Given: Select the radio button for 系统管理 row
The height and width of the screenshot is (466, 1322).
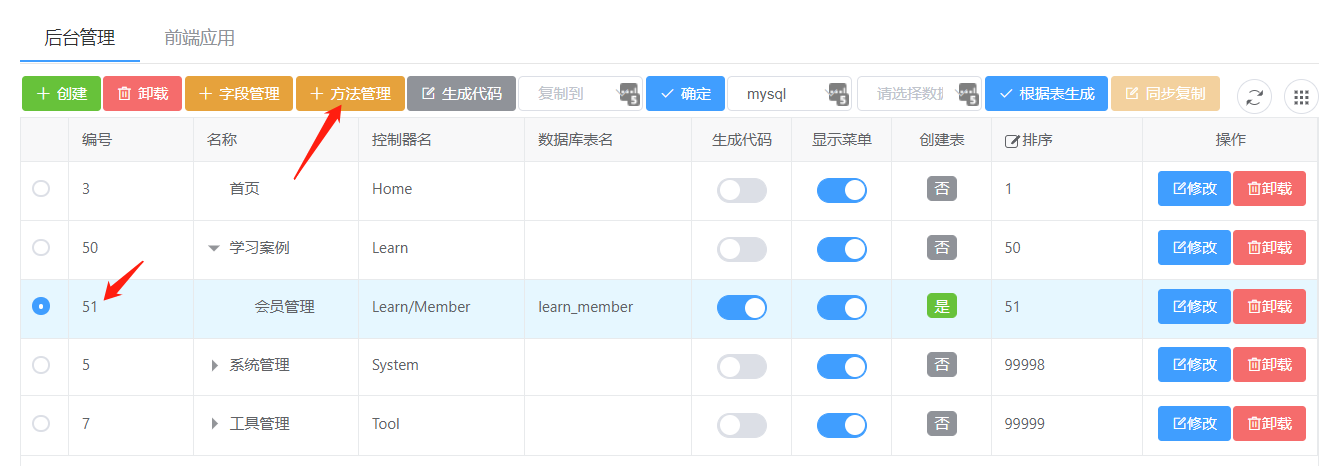Looking at the screenshot, I should [41, 365].
